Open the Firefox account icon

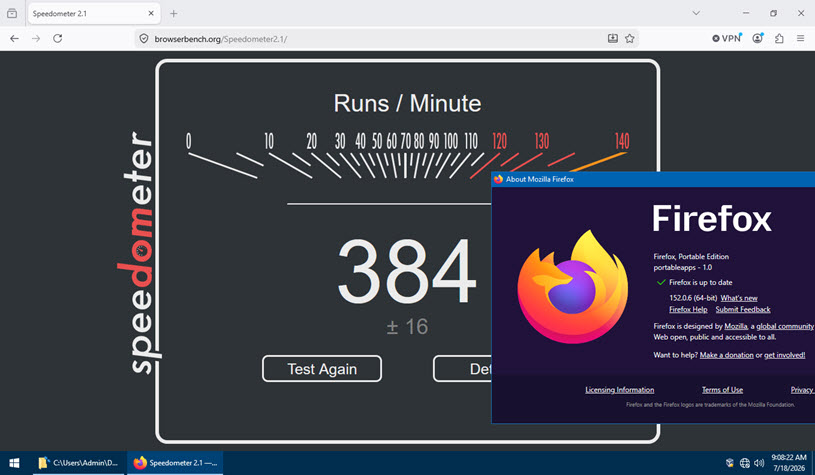coord(758,38)
